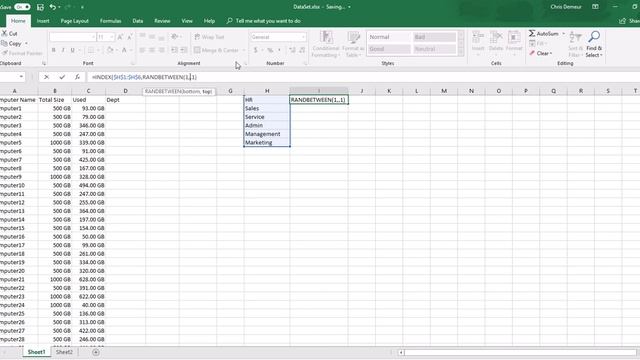Select column H header

point(267,91)
